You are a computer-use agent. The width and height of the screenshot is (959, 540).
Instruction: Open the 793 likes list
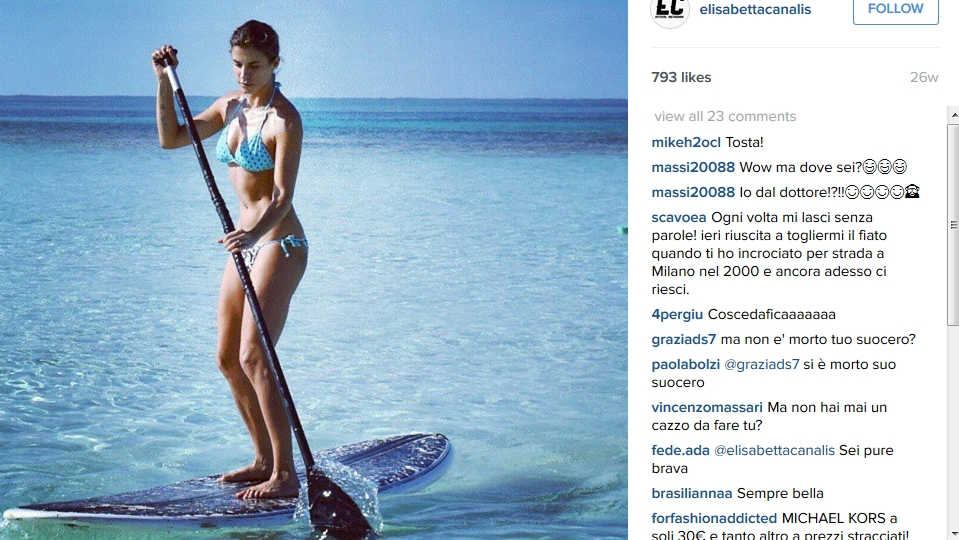681,78
